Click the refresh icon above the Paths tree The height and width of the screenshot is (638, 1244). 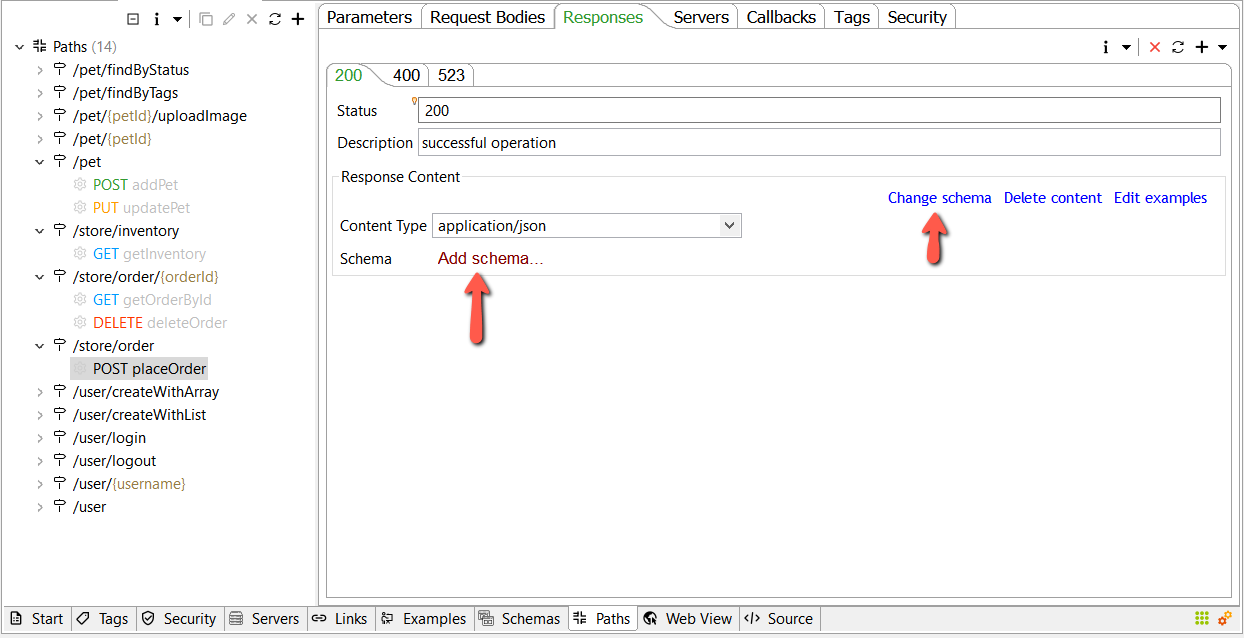pyautogui.click(x=274, y=19)
